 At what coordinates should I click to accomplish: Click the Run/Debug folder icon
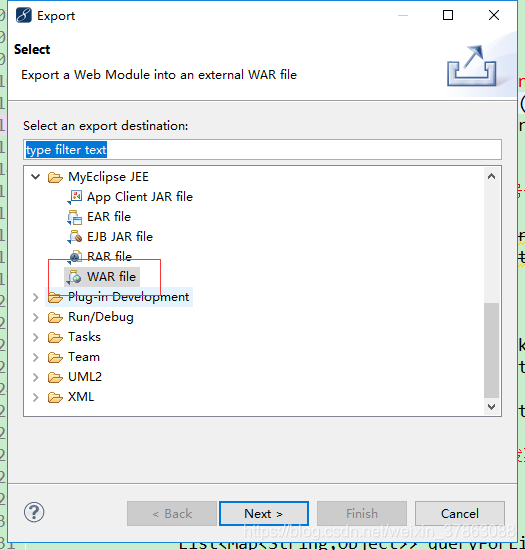pos(55,317)
